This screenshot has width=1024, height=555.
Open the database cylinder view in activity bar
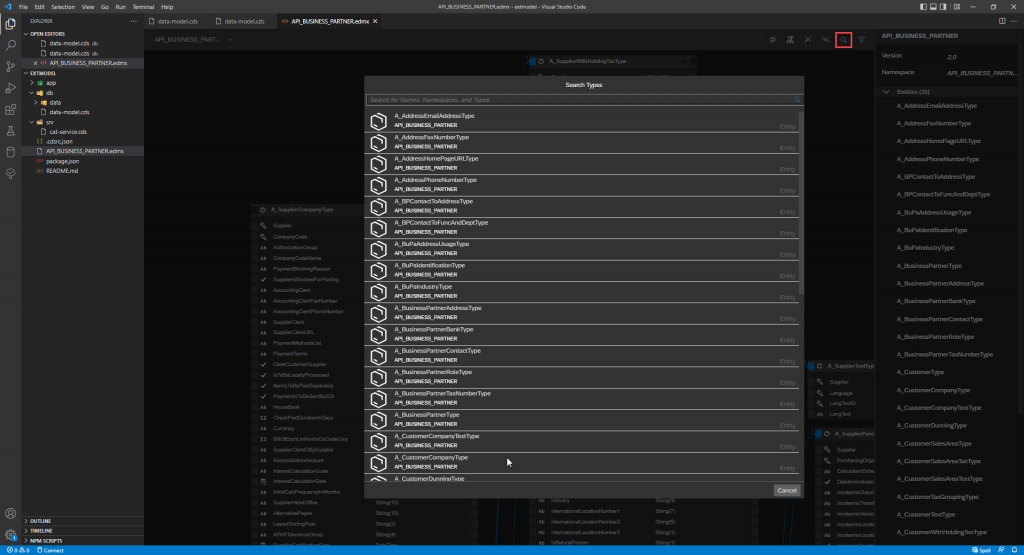[10, 152]
